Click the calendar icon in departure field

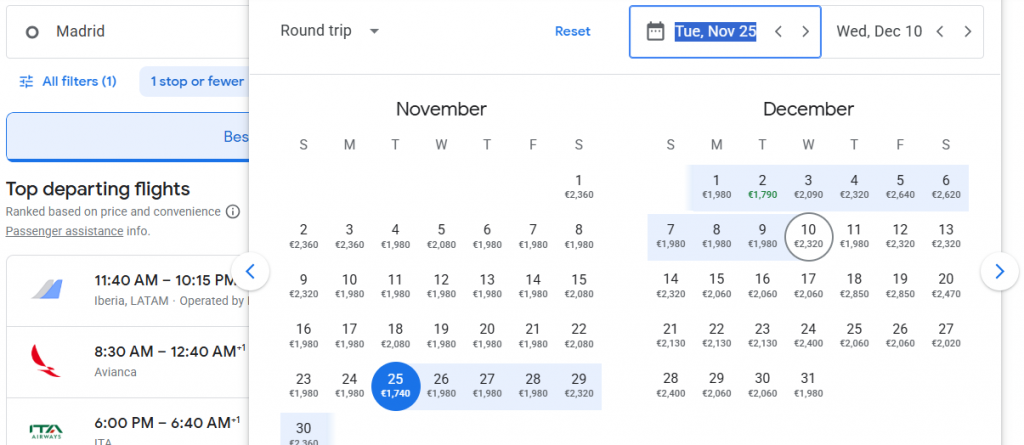(655, 31)
